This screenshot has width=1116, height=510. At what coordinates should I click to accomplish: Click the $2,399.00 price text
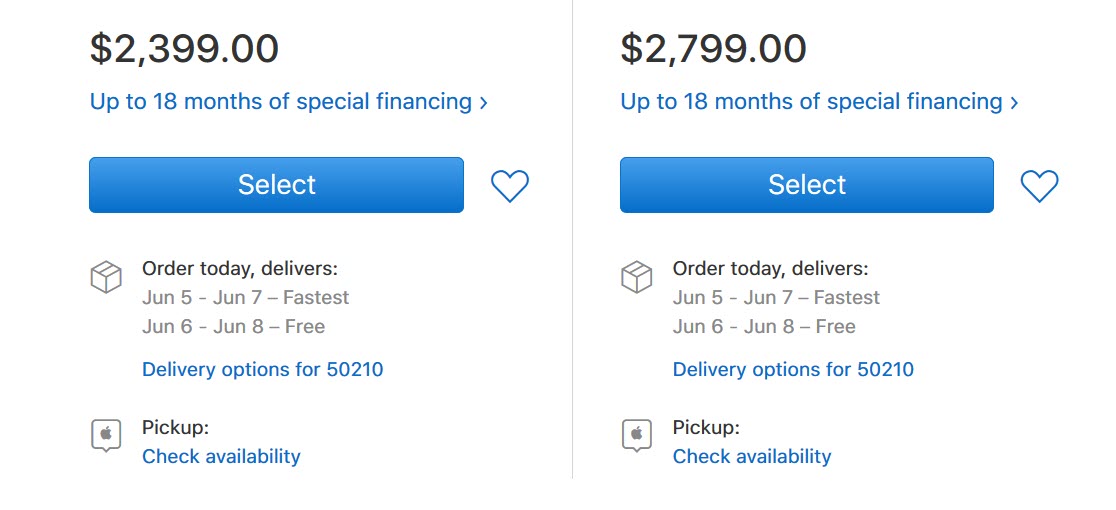184,48
